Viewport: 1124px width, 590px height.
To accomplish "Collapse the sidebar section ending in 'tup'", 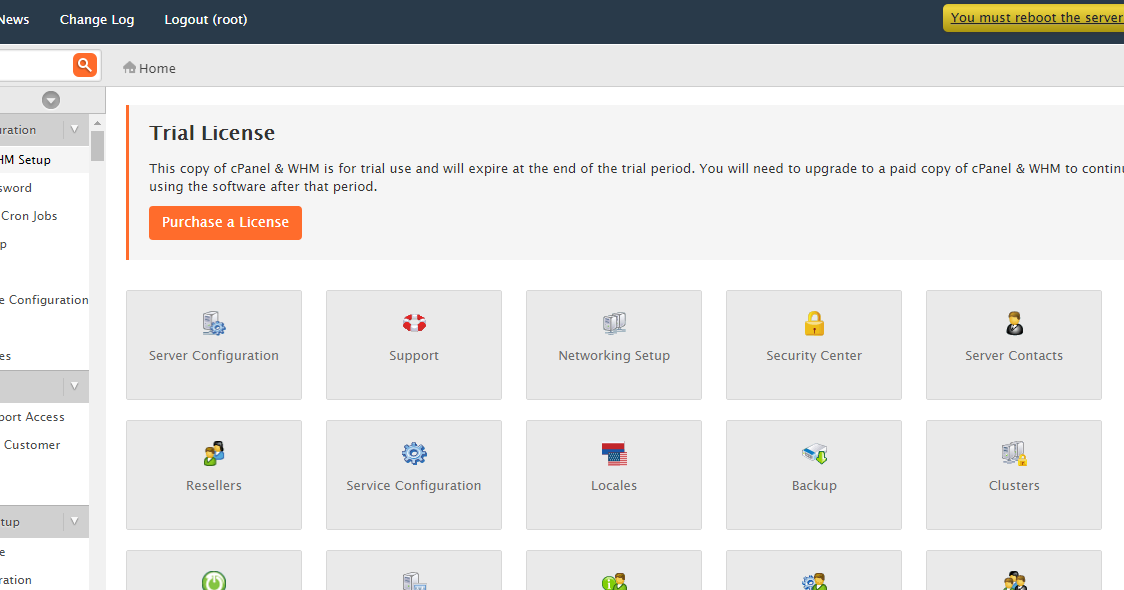I will 75,521.
